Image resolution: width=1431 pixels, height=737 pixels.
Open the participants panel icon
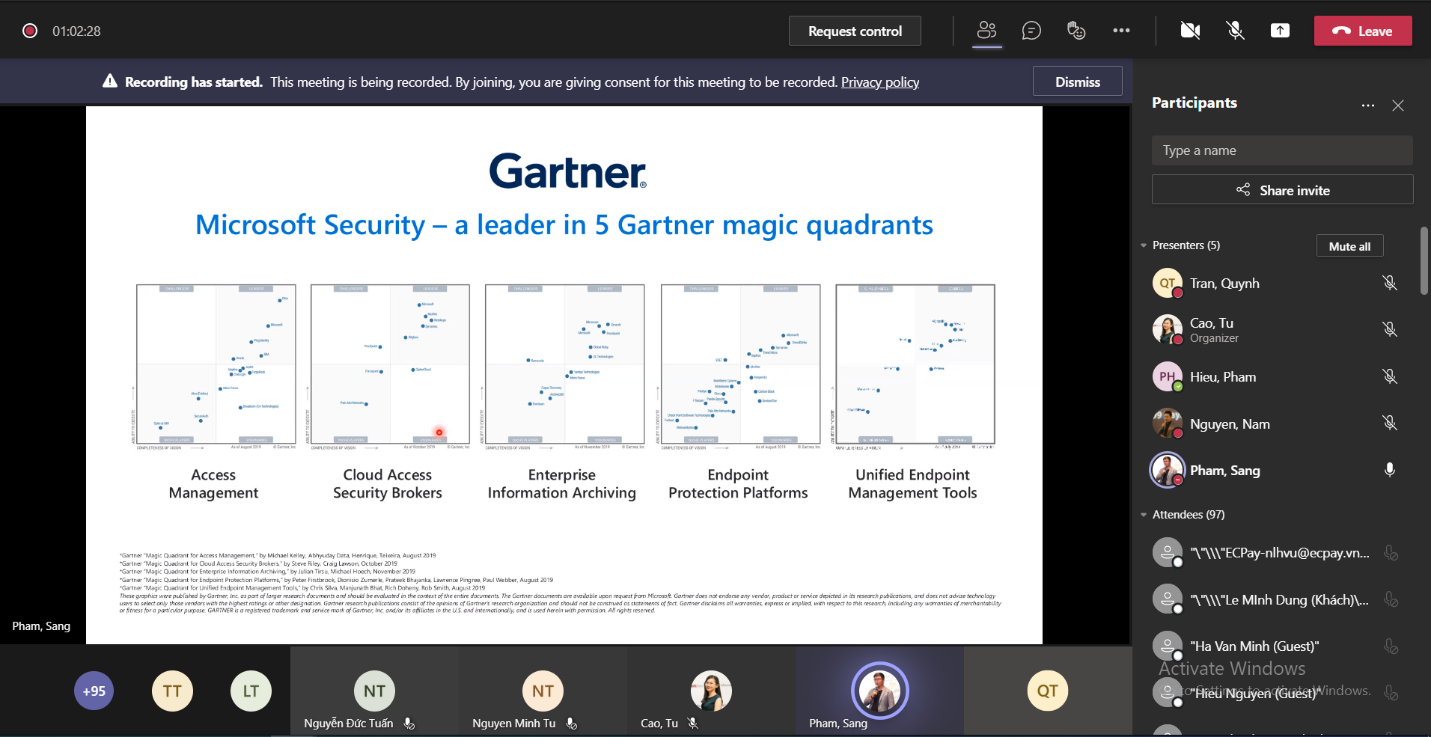[987, 31]
